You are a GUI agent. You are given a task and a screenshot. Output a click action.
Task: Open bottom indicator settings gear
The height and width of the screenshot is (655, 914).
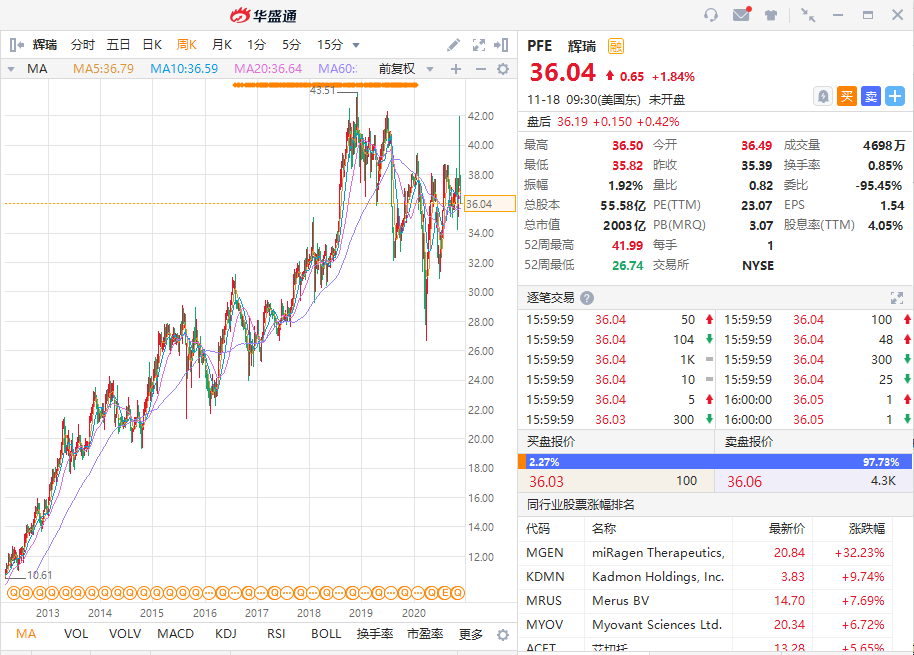click(502, 635)
